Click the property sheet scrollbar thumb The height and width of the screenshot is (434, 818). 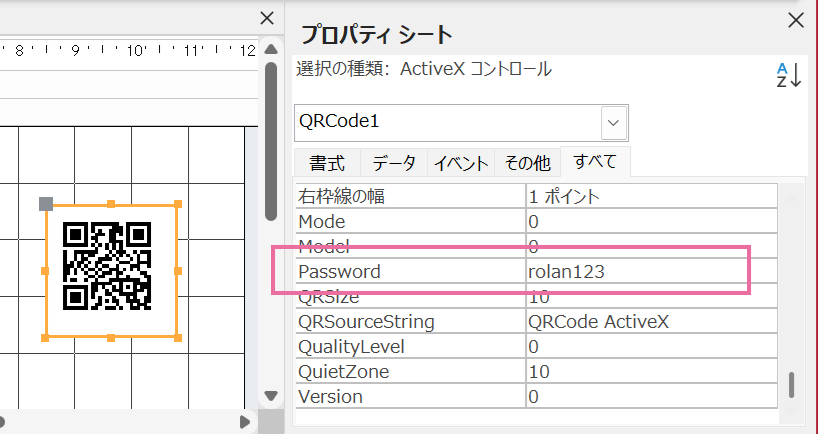point(791,385)
